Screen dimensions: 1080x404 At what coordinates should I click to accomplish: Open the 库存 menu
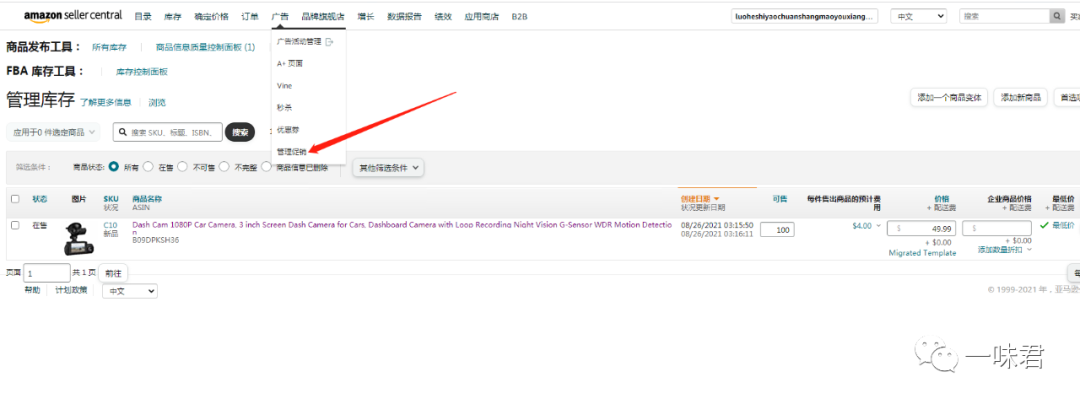pos(172,17)
